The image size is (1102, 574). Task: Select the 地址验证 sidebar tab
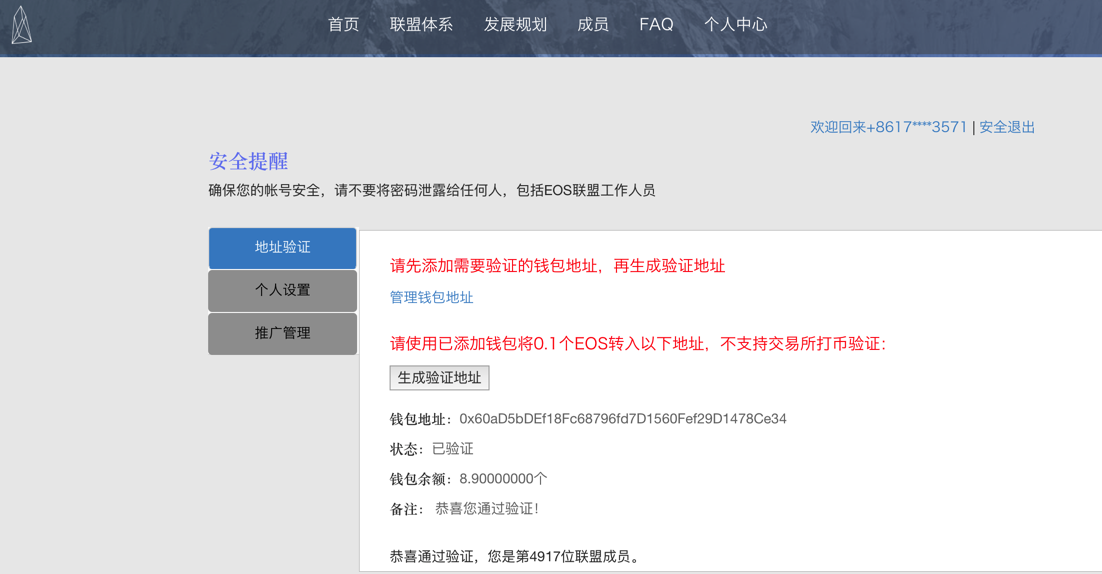[x=283, y=247]
